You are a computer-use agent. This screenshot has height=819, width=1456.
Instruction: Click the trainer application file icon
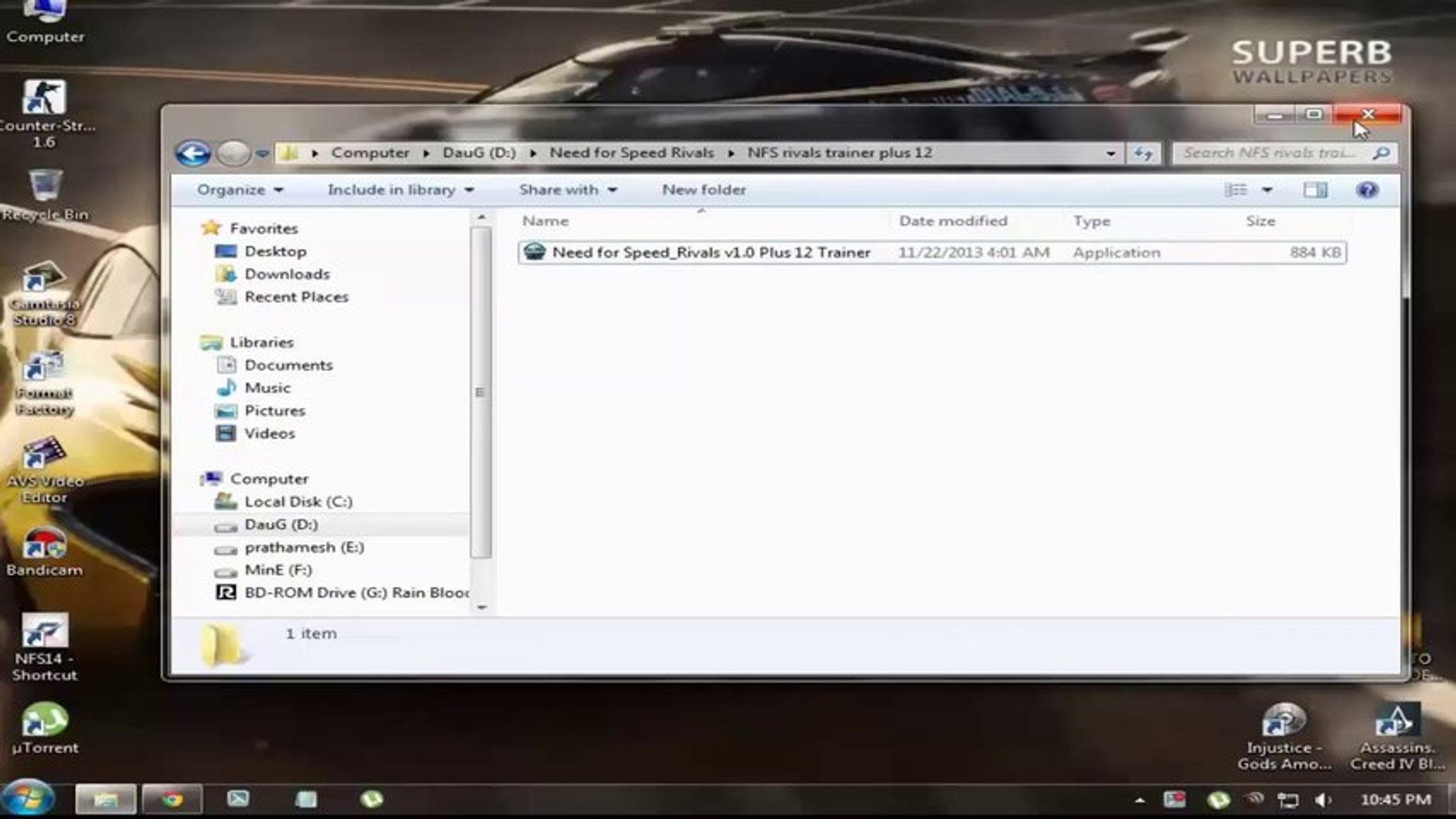tap(535, 252)
